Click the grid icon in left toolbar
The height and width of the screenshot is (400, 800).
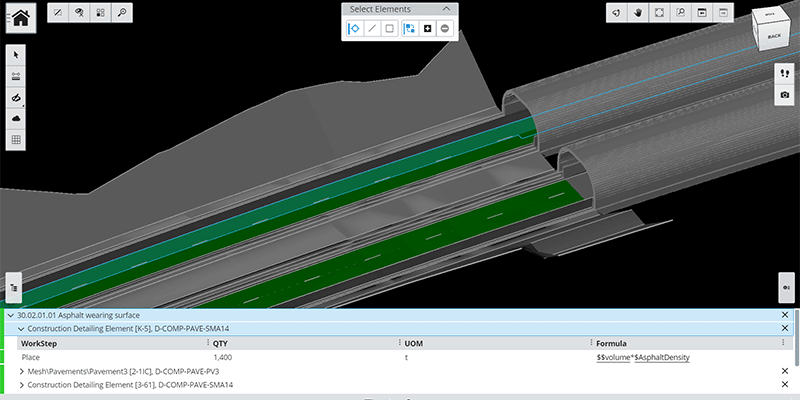point(16,141)
